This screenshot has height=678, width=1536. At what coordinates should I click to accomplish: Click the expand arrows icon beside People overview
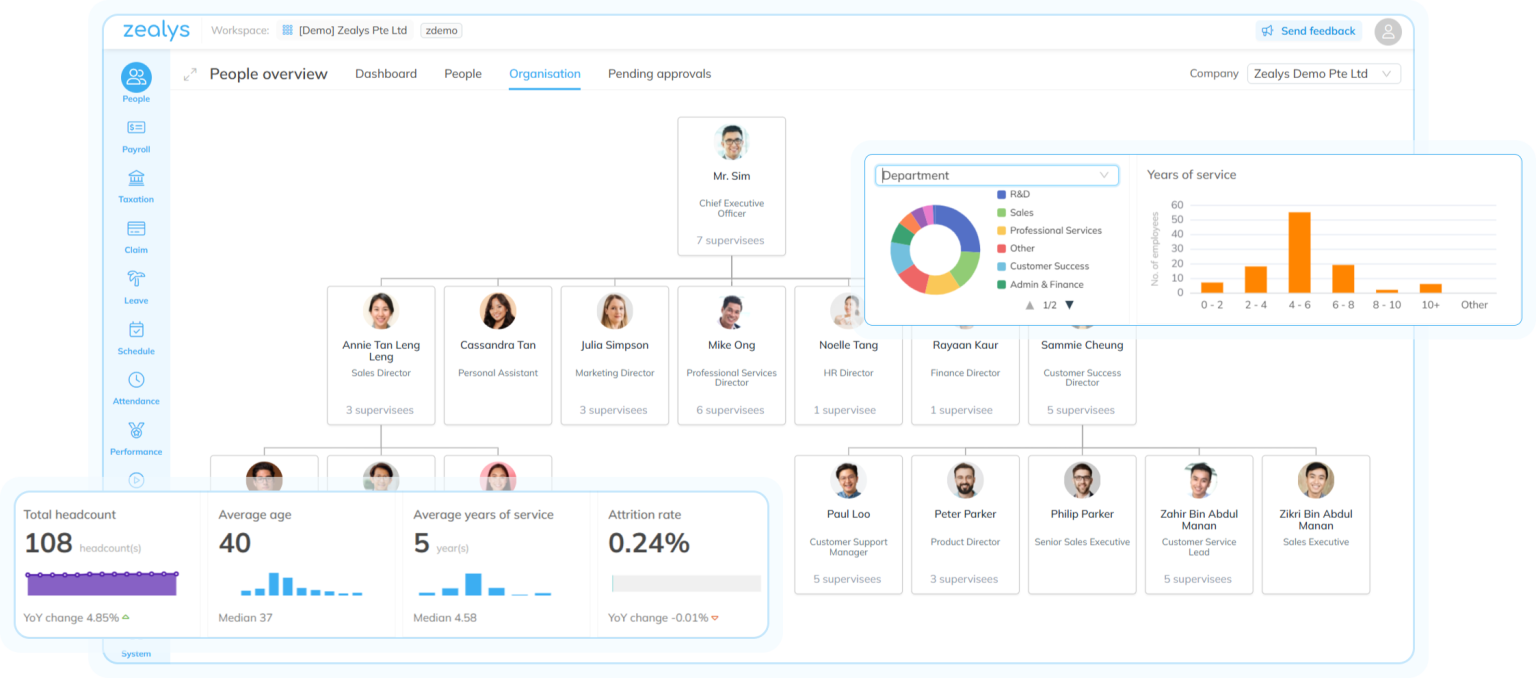click(x=190, y=74)
